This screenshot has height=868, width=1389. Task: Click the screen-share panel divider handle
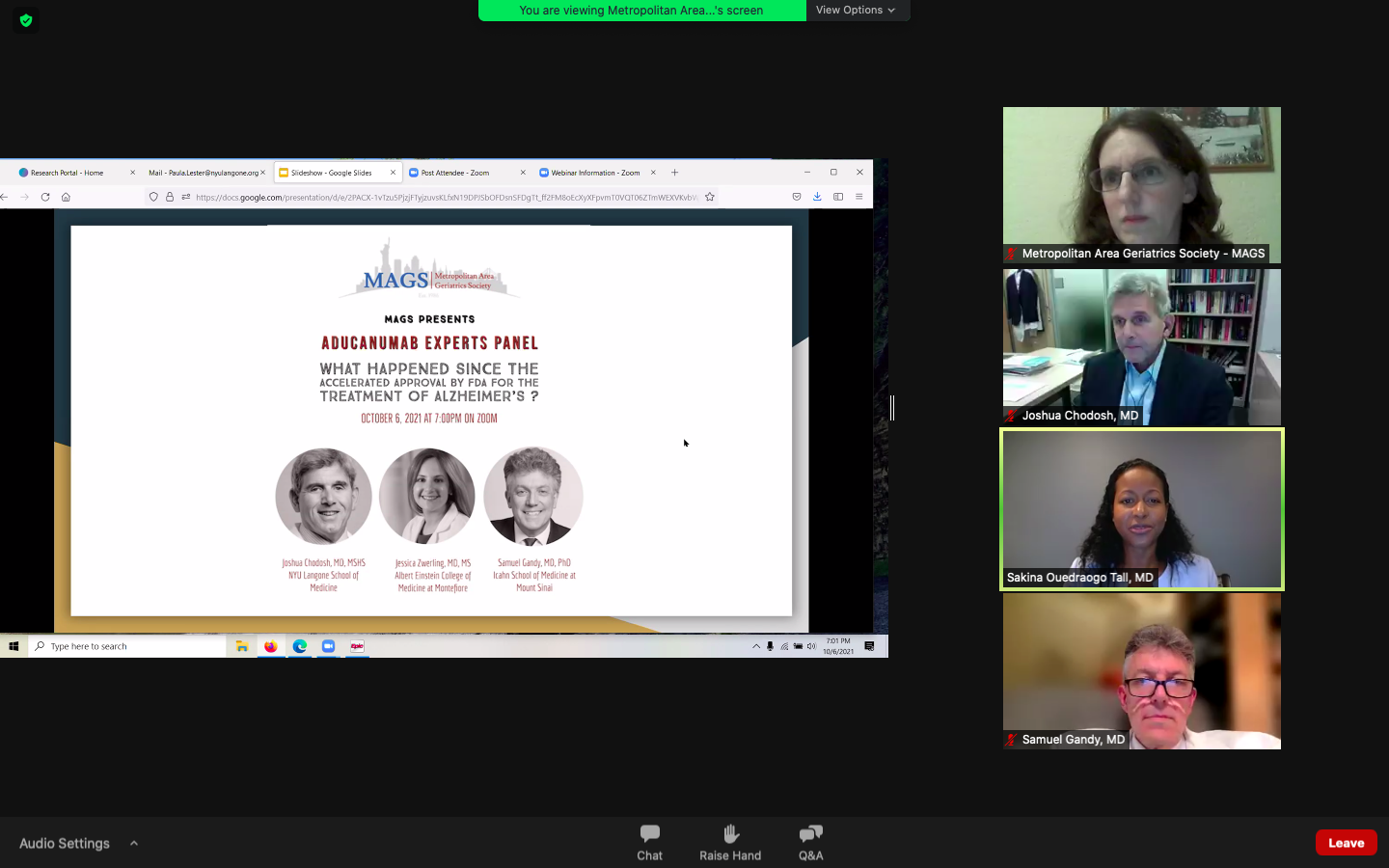tap(892, 408)
